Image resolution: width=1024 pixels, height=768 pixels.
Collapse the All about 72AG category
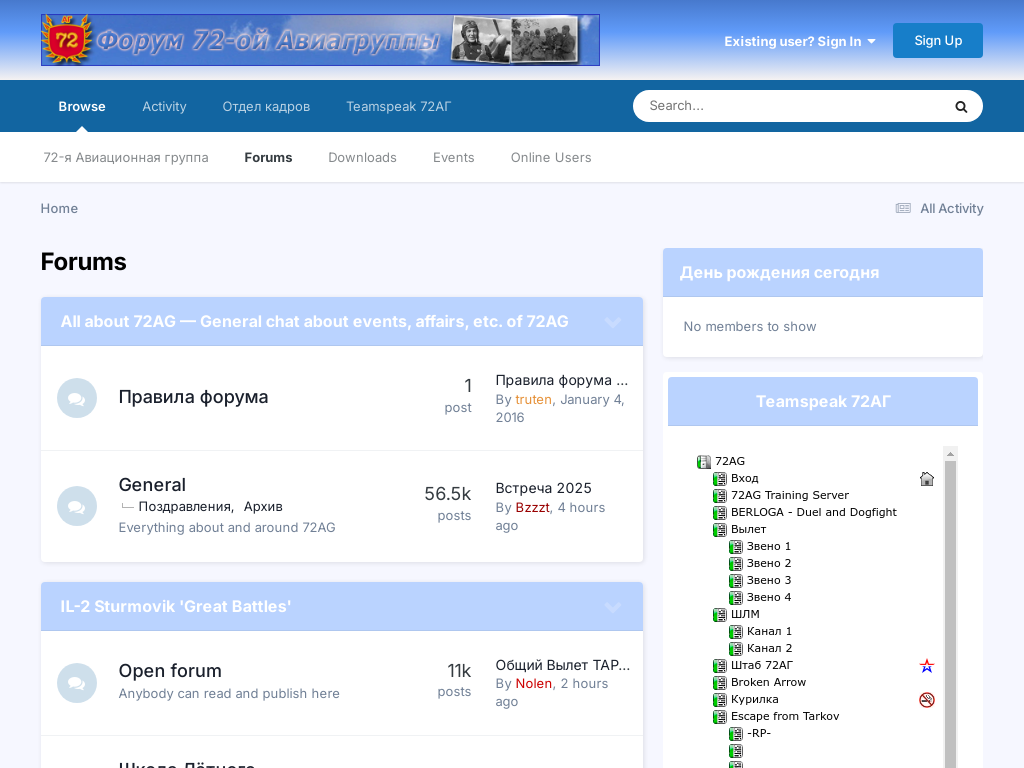point(613,322)
